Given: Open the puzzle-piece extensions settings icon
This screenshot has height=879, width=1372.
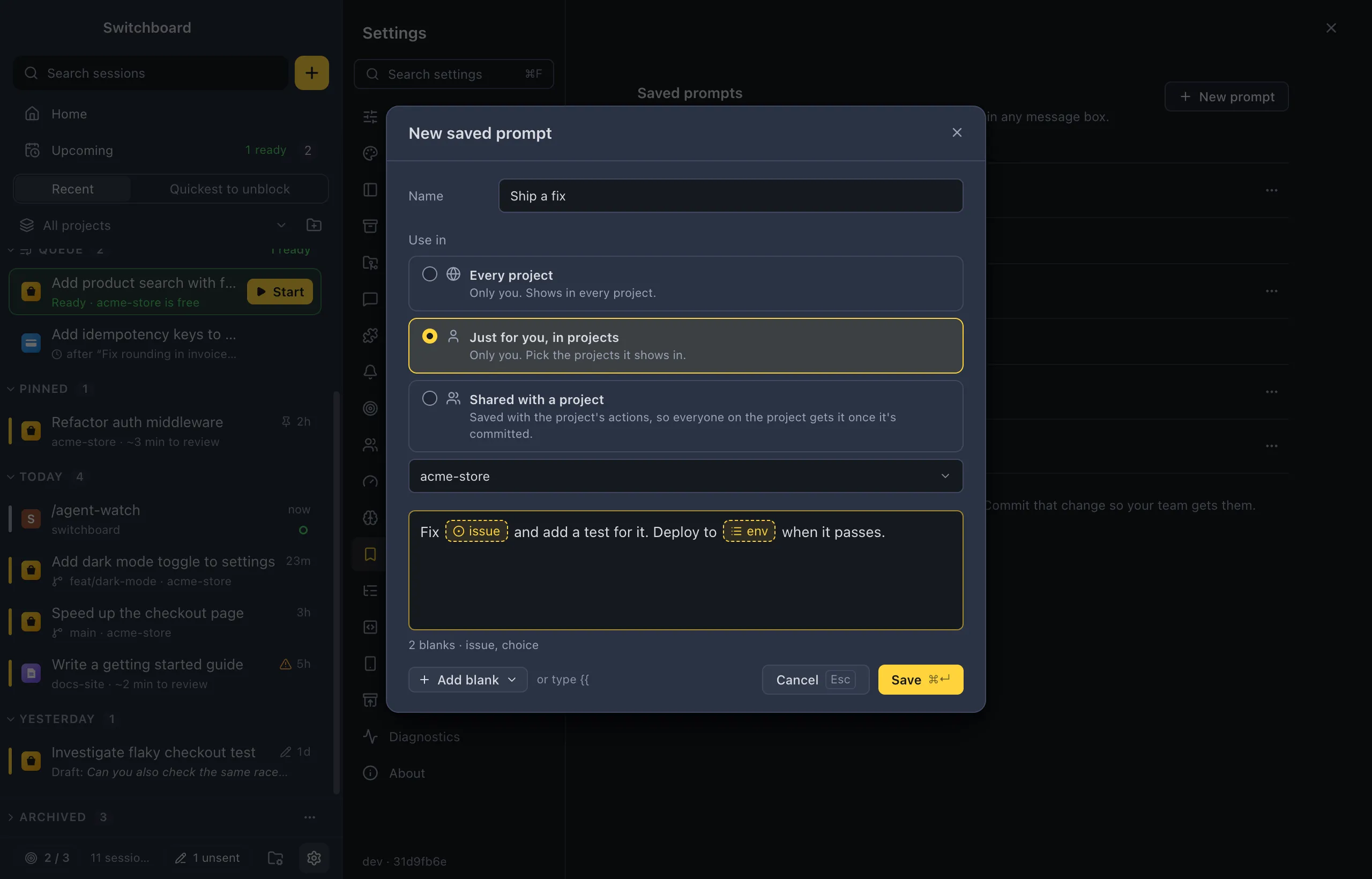Looking at the screenshot, I should pos(370,335).
